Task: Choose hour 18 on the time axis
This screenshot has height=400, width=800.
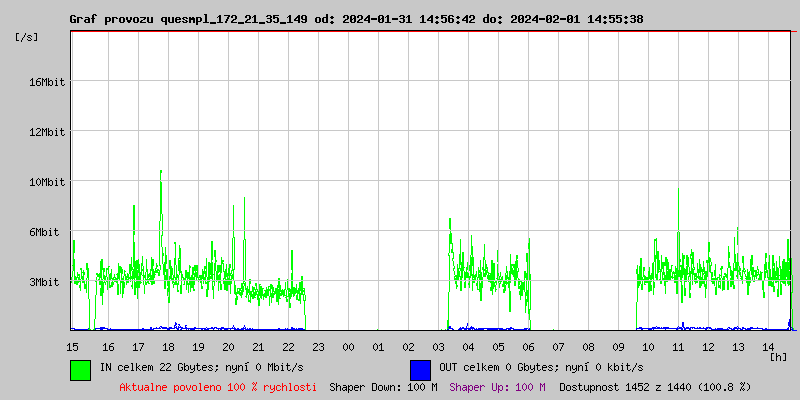Action: pos(168,347)
